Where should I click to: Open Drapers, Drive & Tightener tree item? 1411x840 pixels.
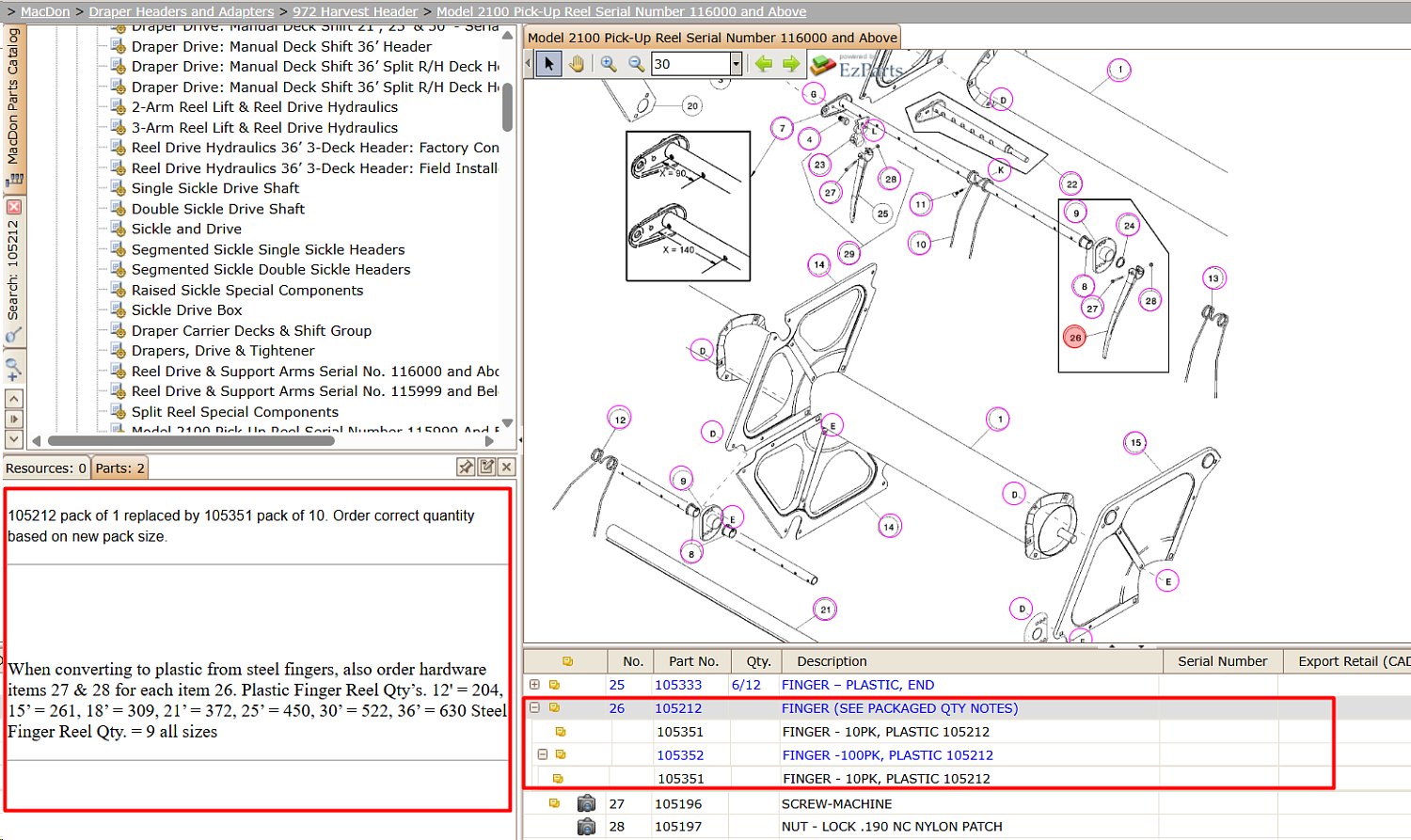pos(223,351)
